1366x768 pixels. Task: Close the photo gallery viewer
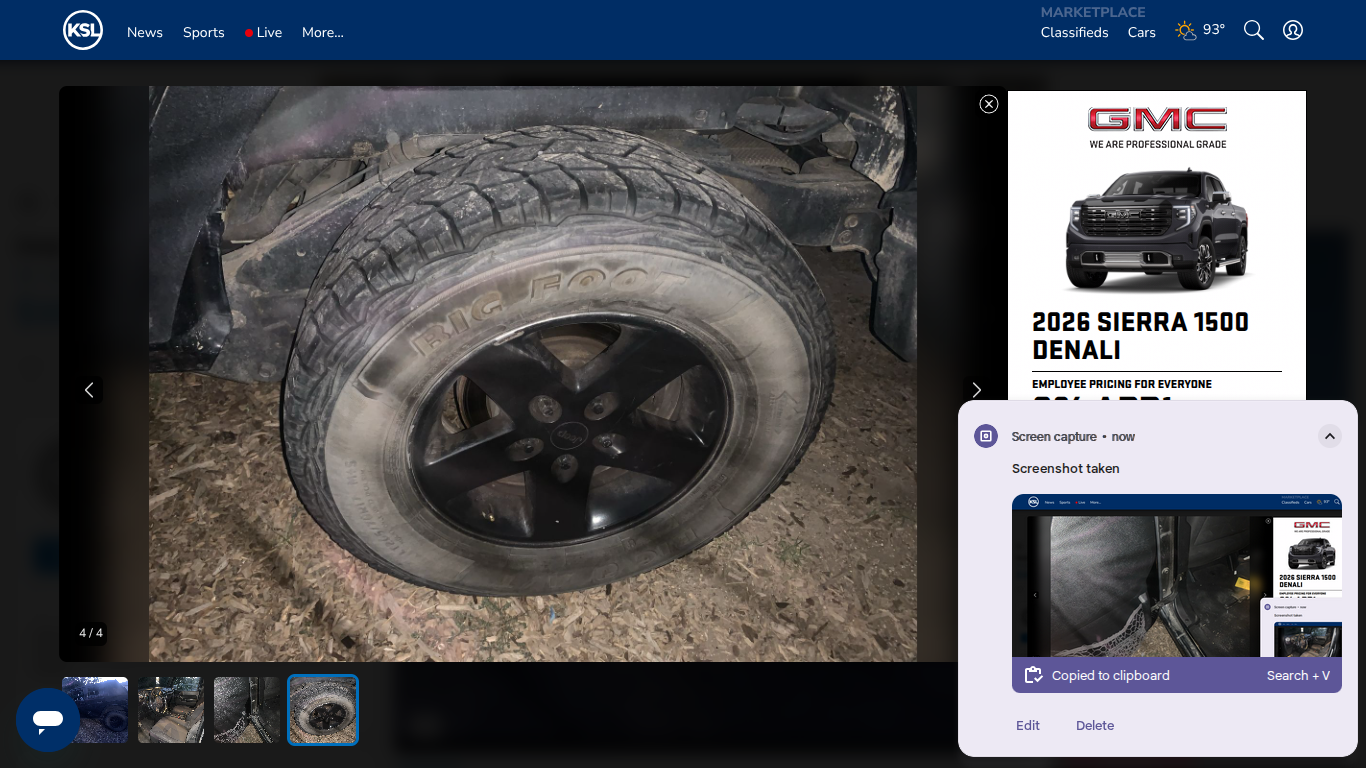point(989,104)
